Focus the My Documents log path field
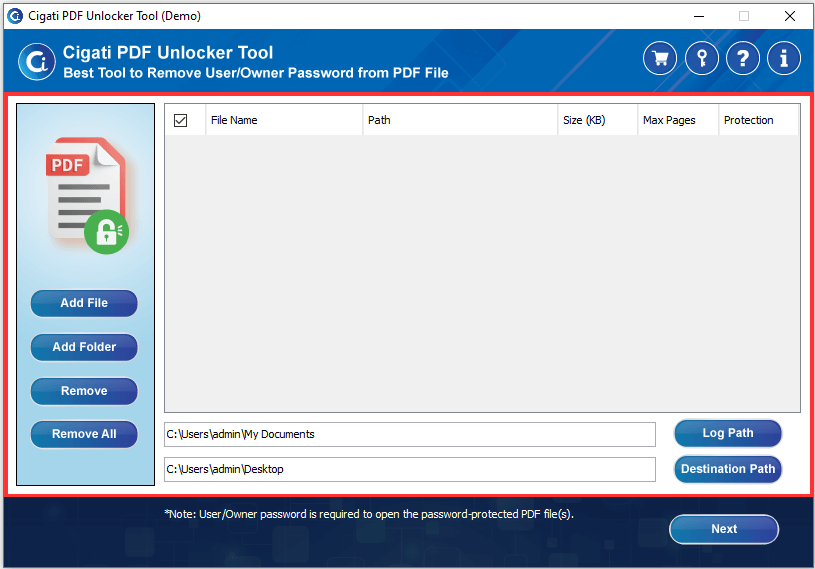This screenshot has height=569, width=815. 410,434
